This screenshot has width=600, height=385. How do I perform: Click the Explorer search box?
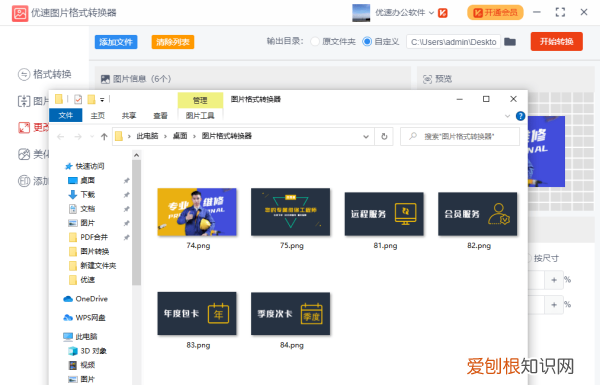[x=460, y=136]
